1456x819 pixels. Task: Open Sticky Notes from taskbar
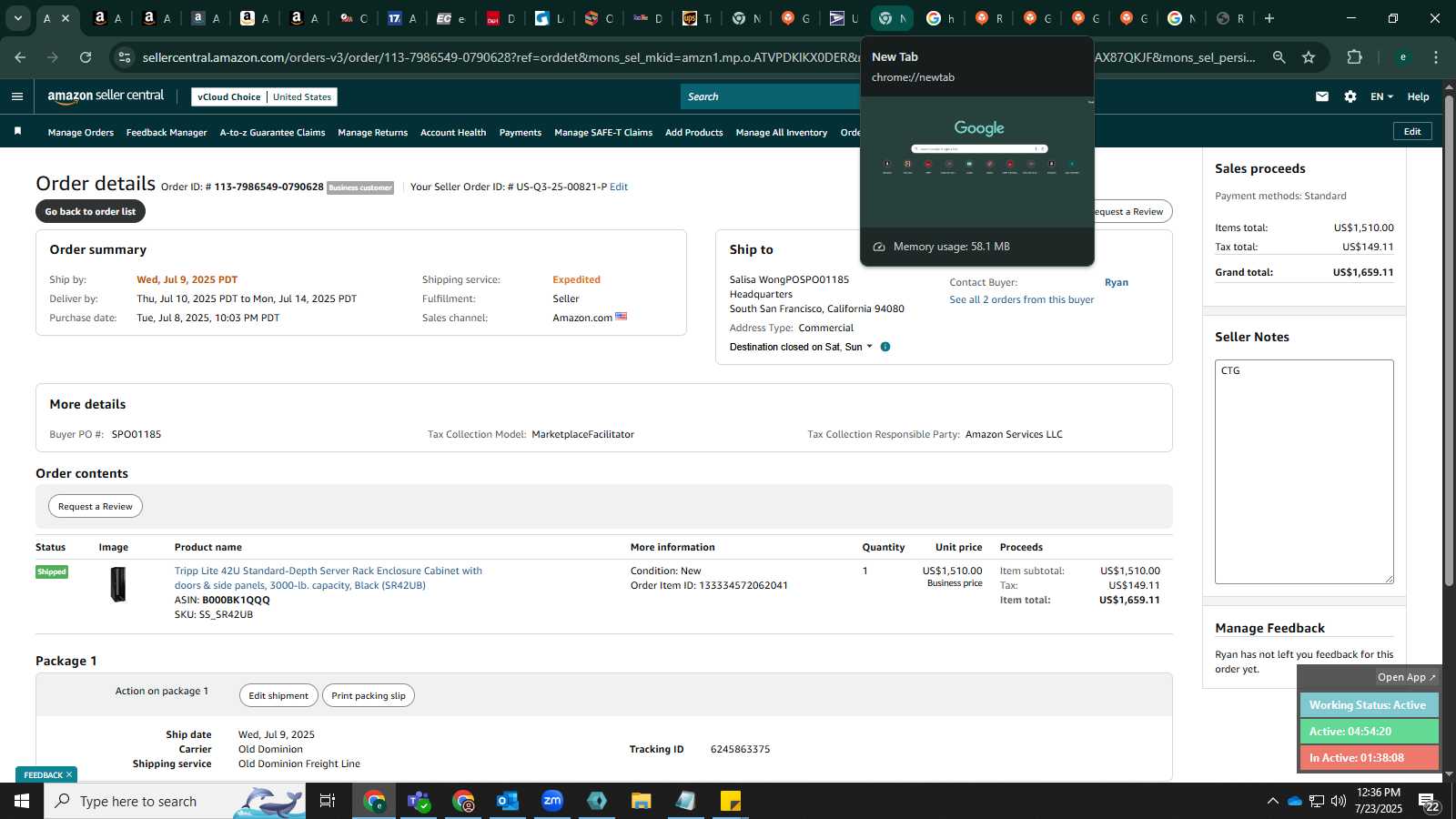[x=731, y=801]
